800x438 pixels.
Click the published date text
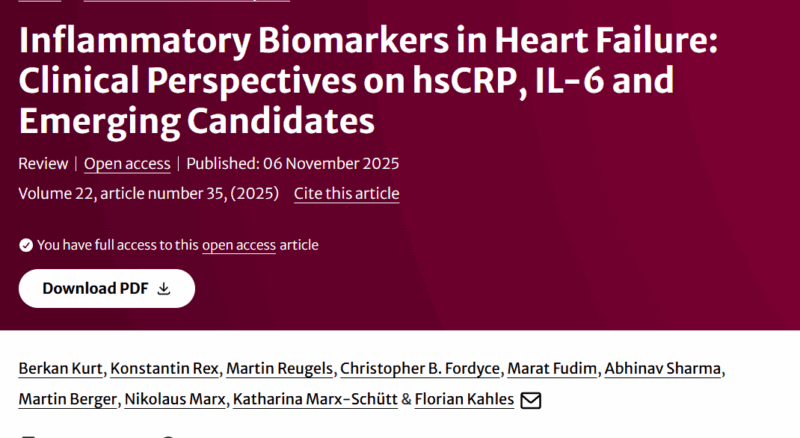(x=293, y=164)
